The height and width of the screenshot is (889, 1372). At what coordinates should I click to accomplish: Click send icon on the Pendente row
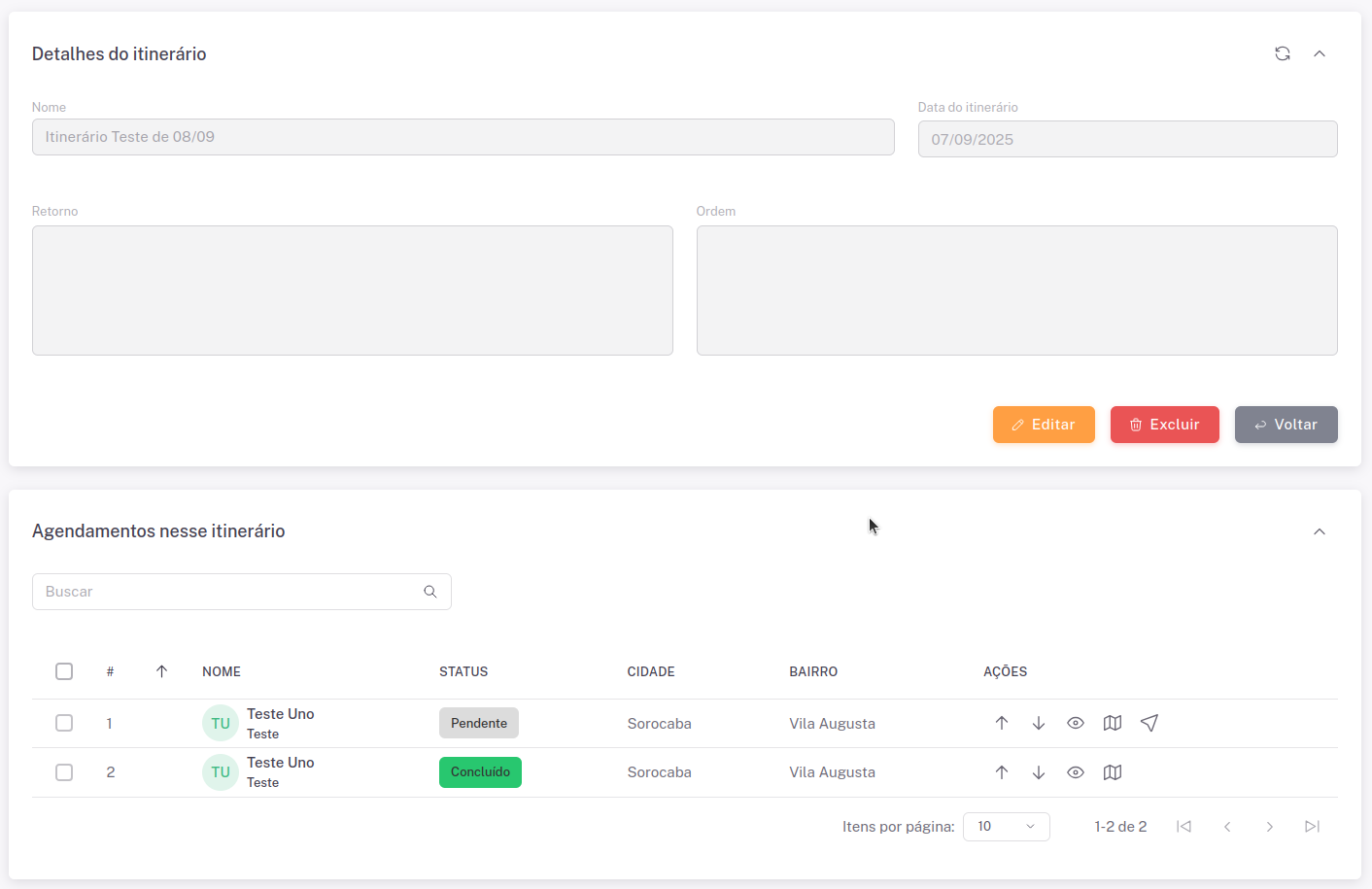[1149, 723]
